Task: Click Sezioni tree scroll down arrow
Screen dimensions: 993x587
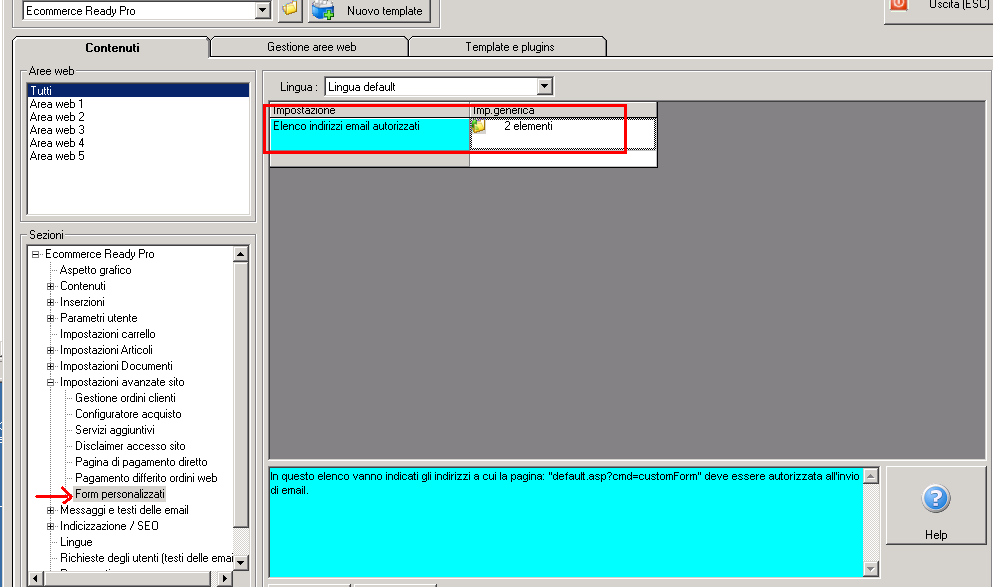Action: pos(241,562)
